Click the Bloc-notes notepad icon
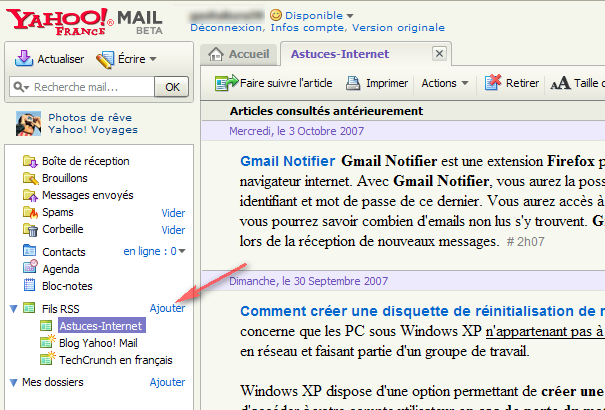This screenshot has width=605, height=410. [x=30, y=285]
